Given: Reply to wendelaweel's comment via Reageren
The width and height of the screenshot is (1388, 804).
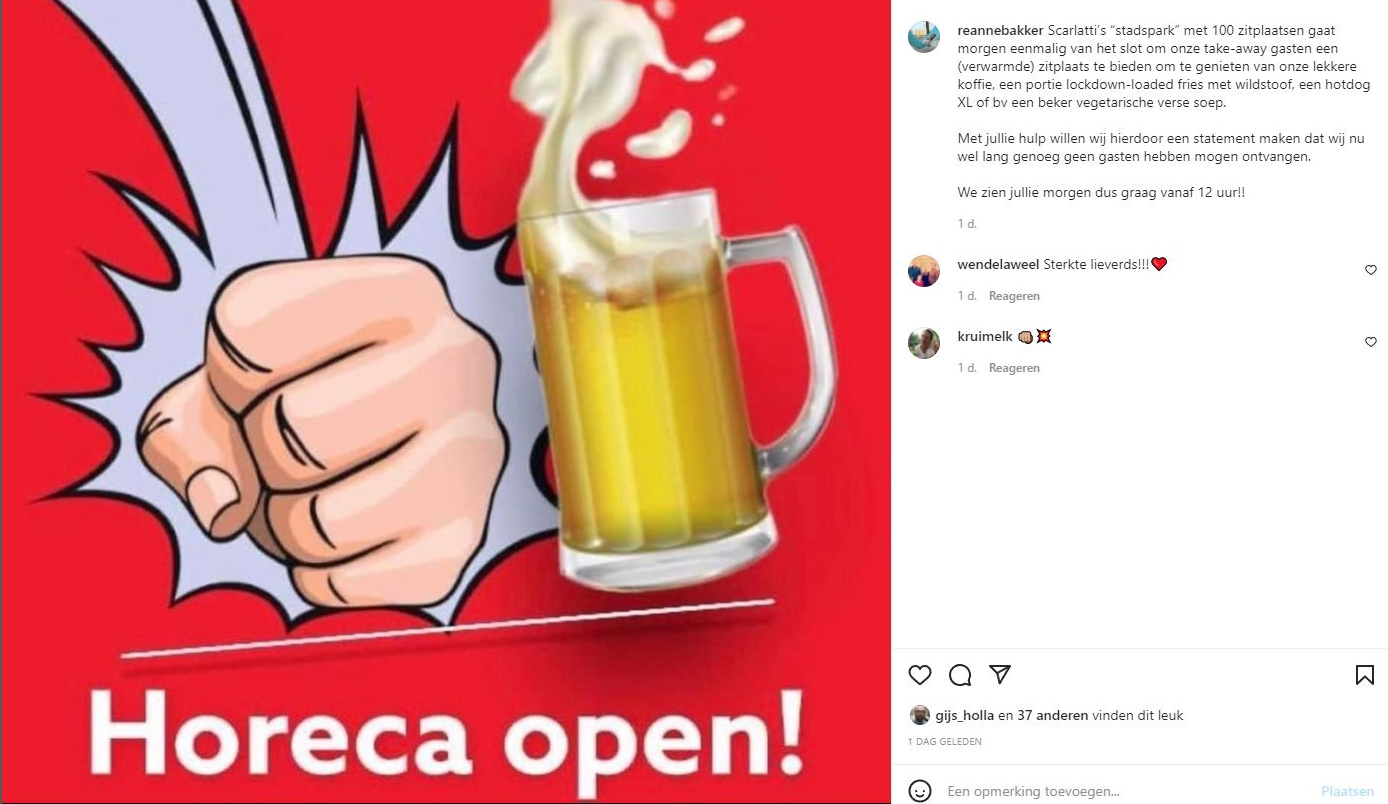Looking at the screenshot, I should click(x=1014, y=296).
